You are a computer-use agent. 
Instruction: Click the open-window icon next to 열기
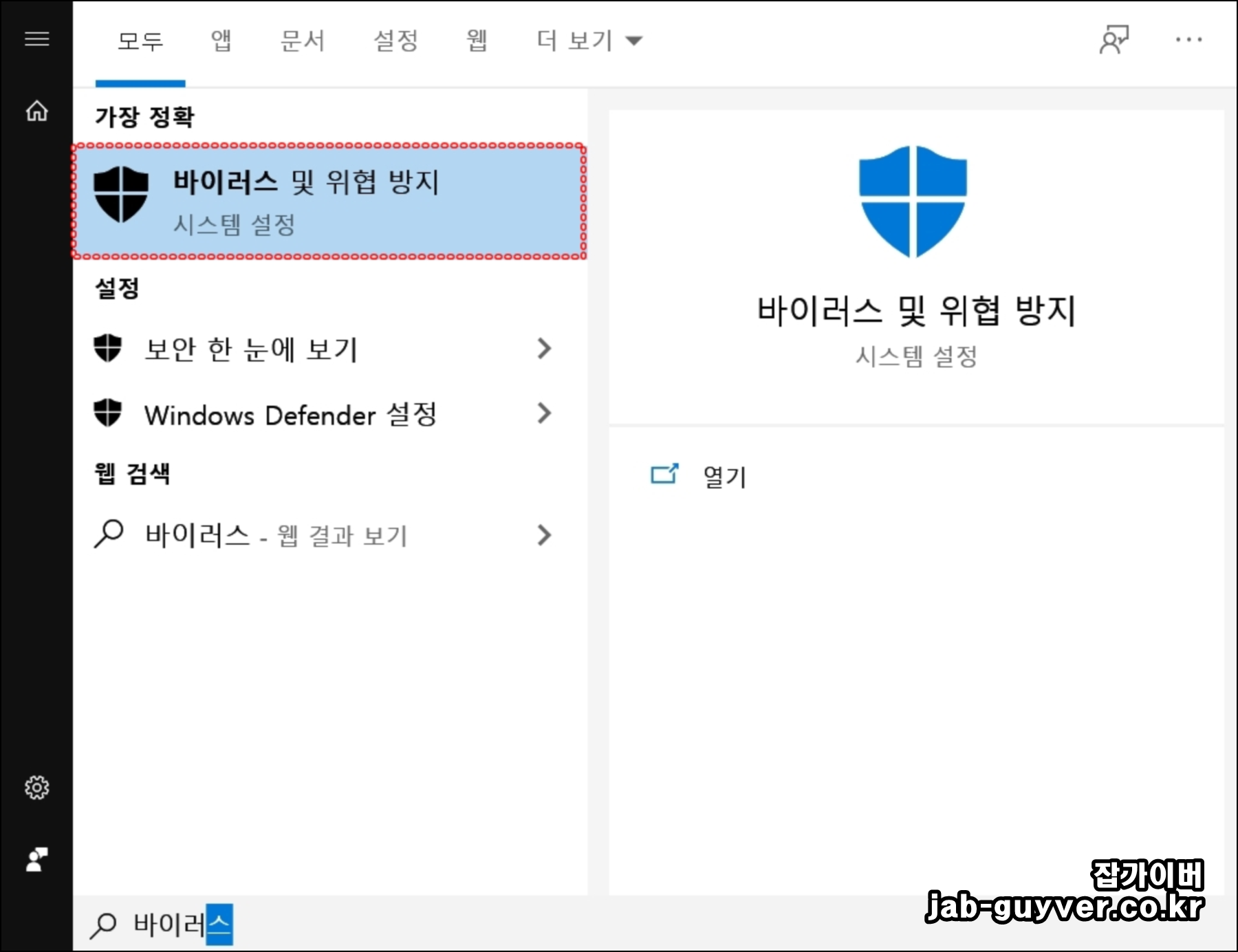664,474
